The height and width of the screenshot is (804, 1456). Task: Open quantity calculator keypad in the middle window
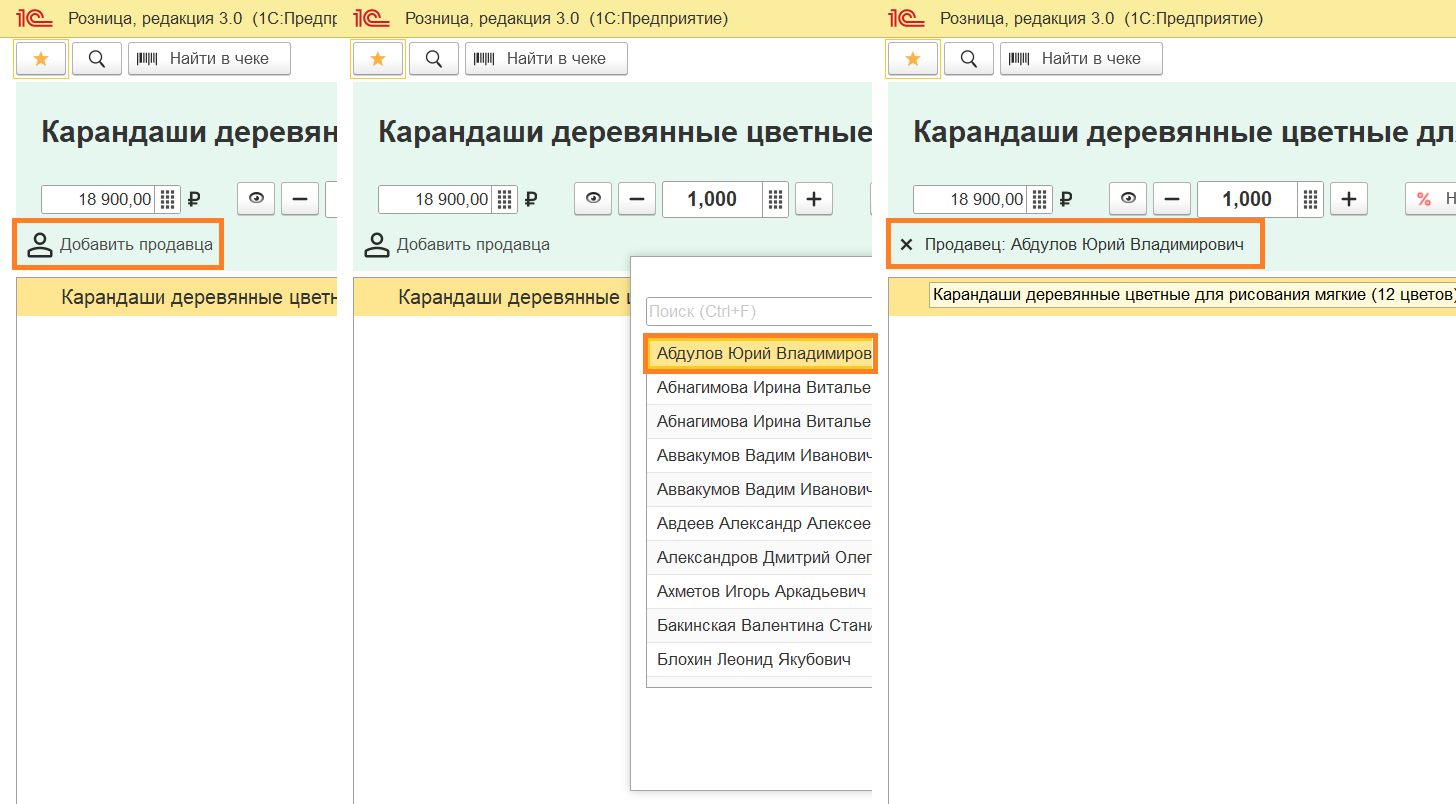click(775, 199)
